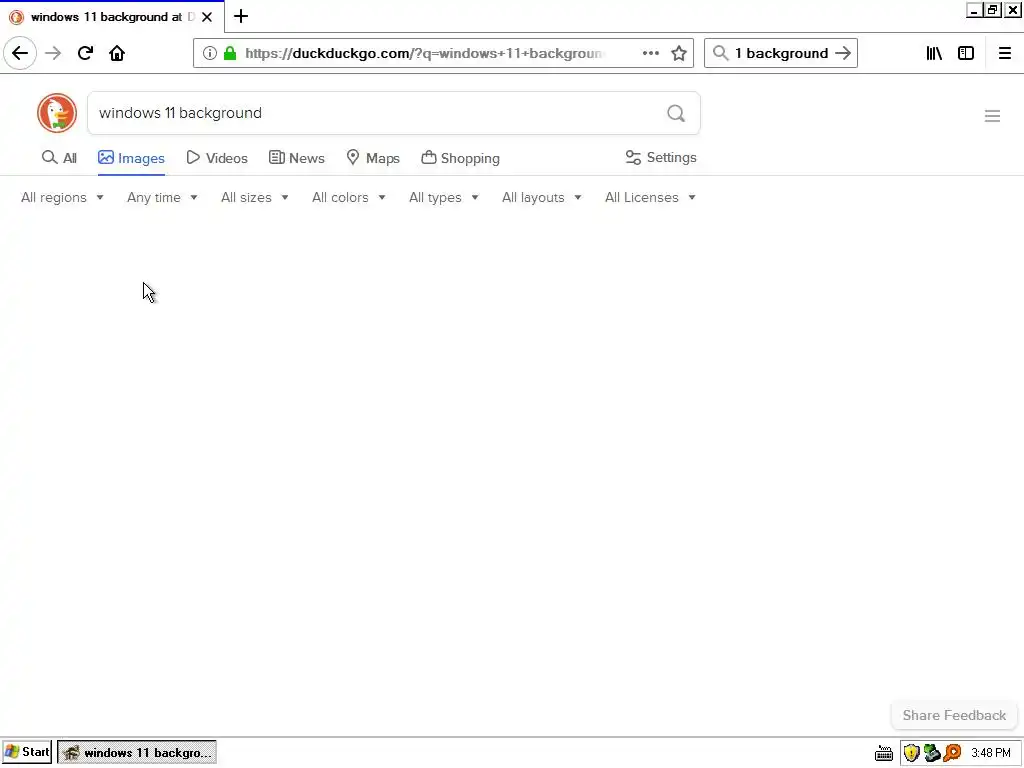Close the windows 11 background tab
Viewport: 1024px width, 768px height.
pos(207,17)
